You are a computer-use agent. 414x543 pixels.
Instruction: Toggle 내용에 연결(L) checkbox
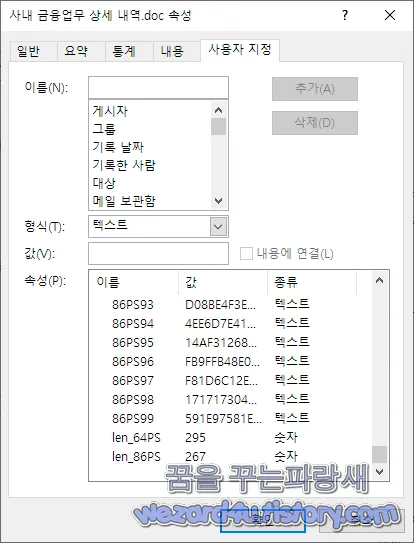coord(246,253)
